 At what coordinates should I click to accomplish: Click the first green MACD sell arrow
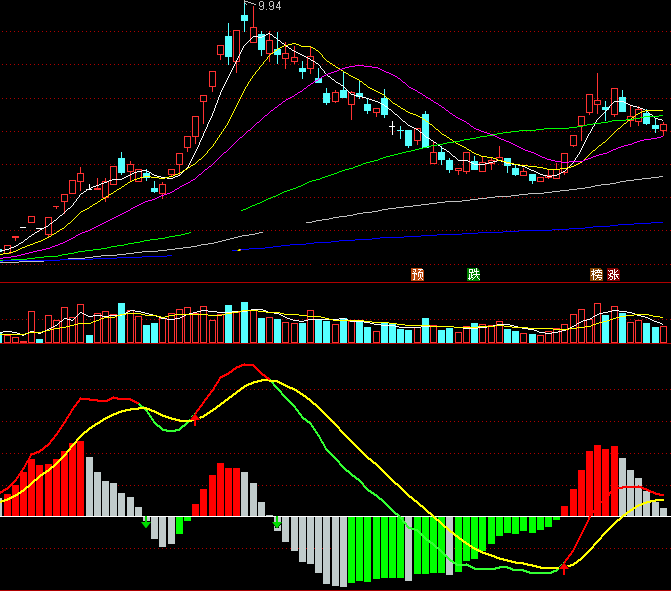point(146,522)
